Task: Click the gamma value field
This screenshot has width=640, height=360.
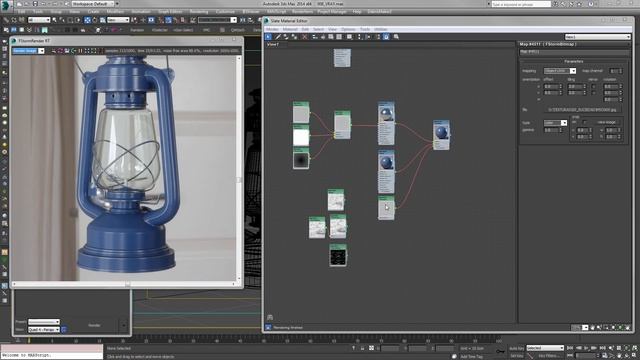Action: pyautogui.click(x=551, y=130)
